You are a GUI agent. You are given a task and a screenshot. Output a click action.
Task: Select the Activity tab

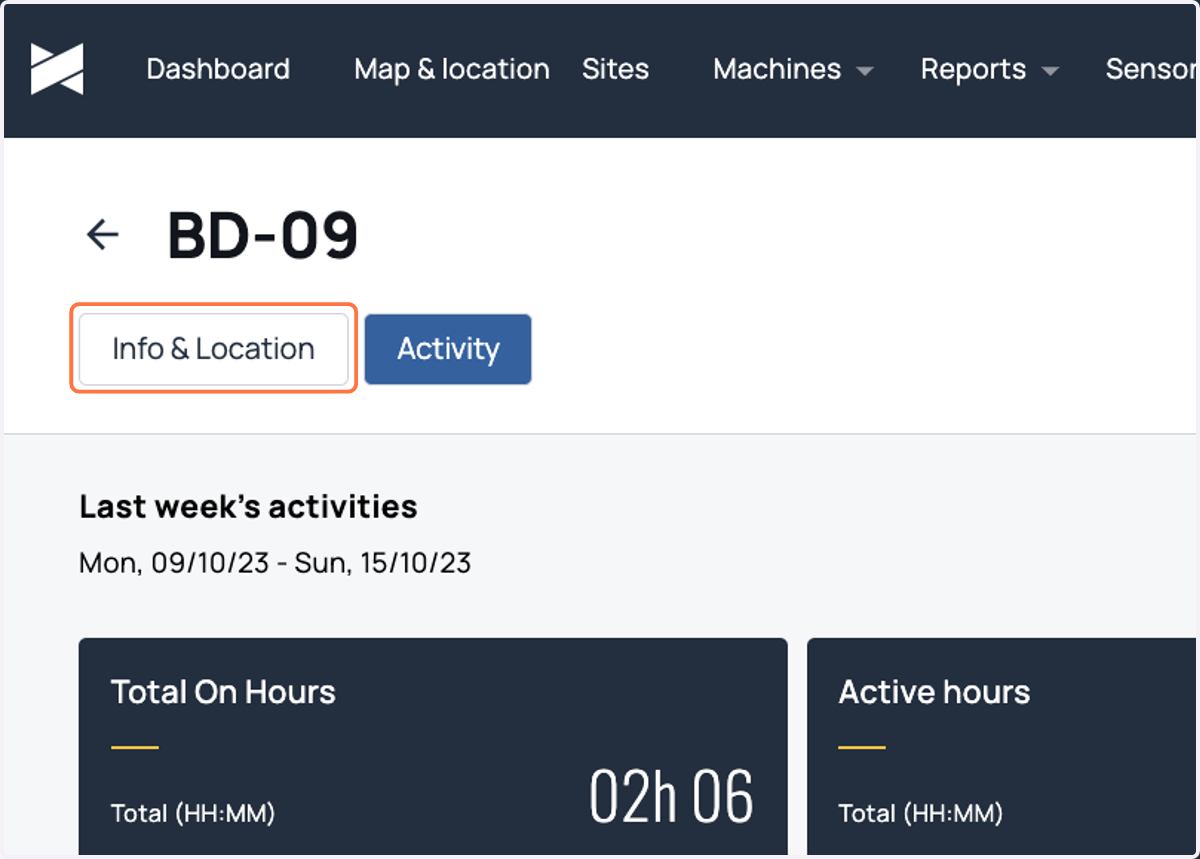[x=448, y=349]
